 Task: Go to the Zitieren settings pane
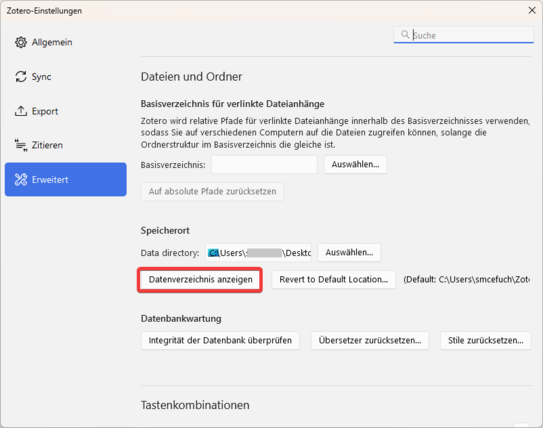pos(66,145)
